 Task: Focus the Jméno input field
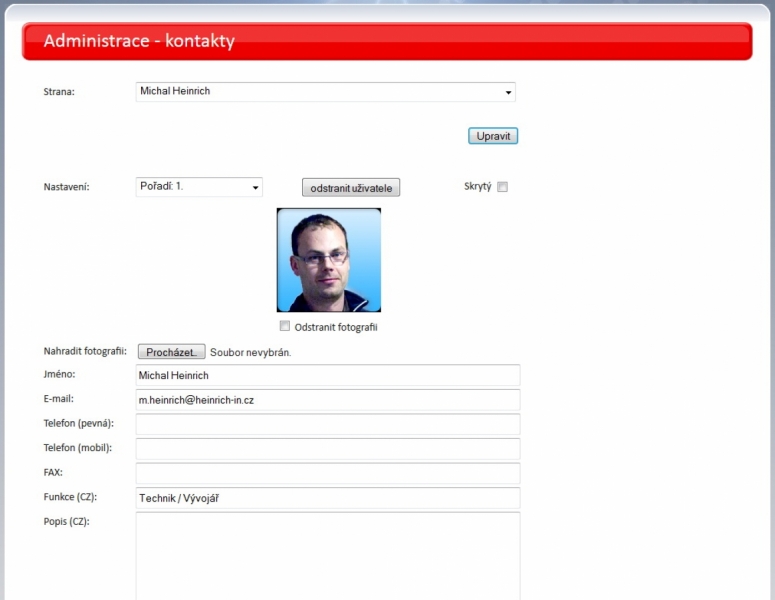tap(328, 375)
